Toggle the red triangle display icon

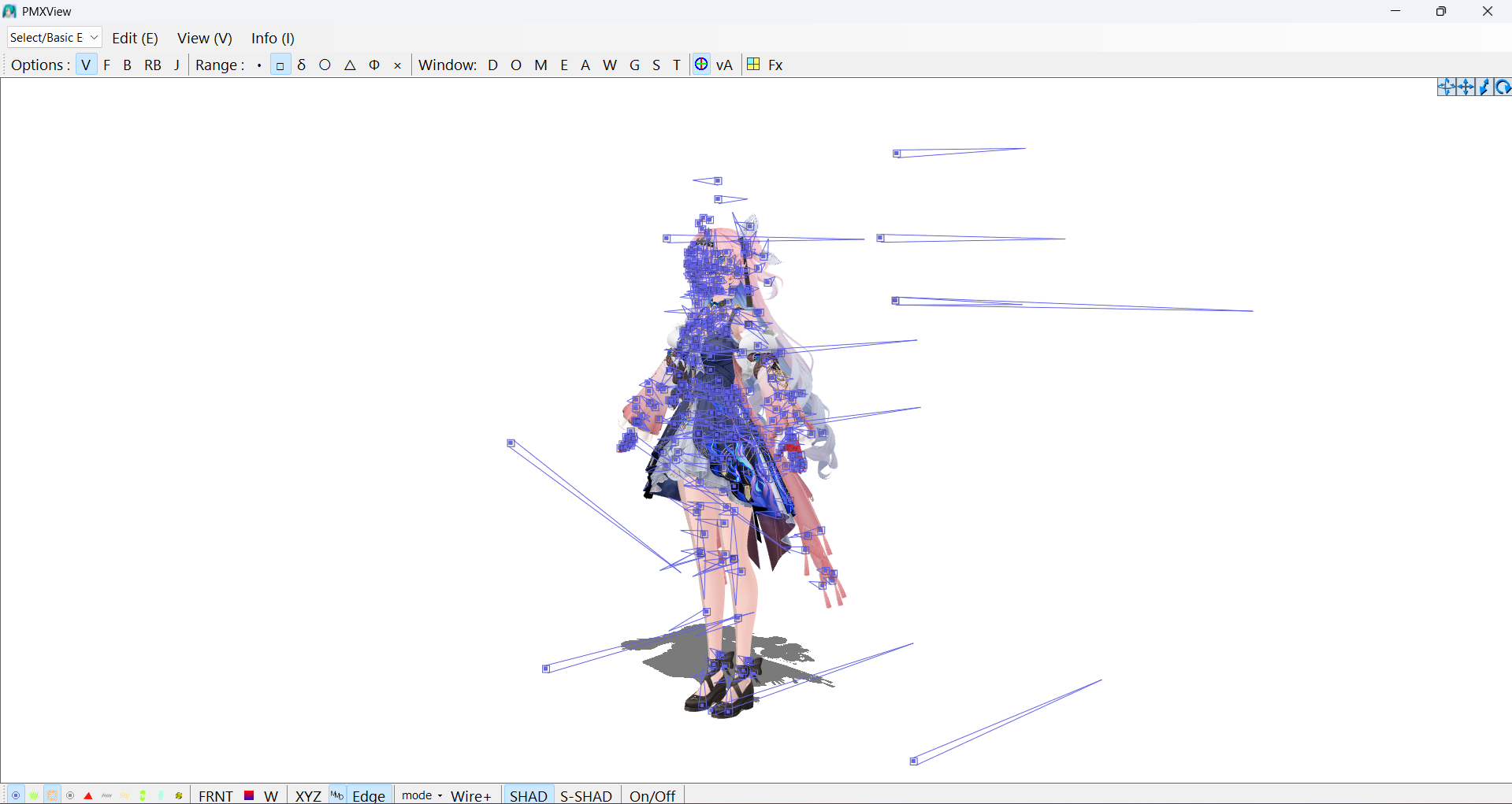tap(88, 795)
